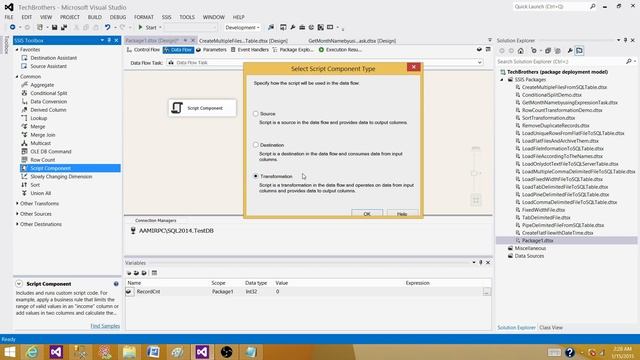Pick Union All from the toolbox
Image resolution: width=640 pixels, height=360 pixels.
[x=40, y=193]
